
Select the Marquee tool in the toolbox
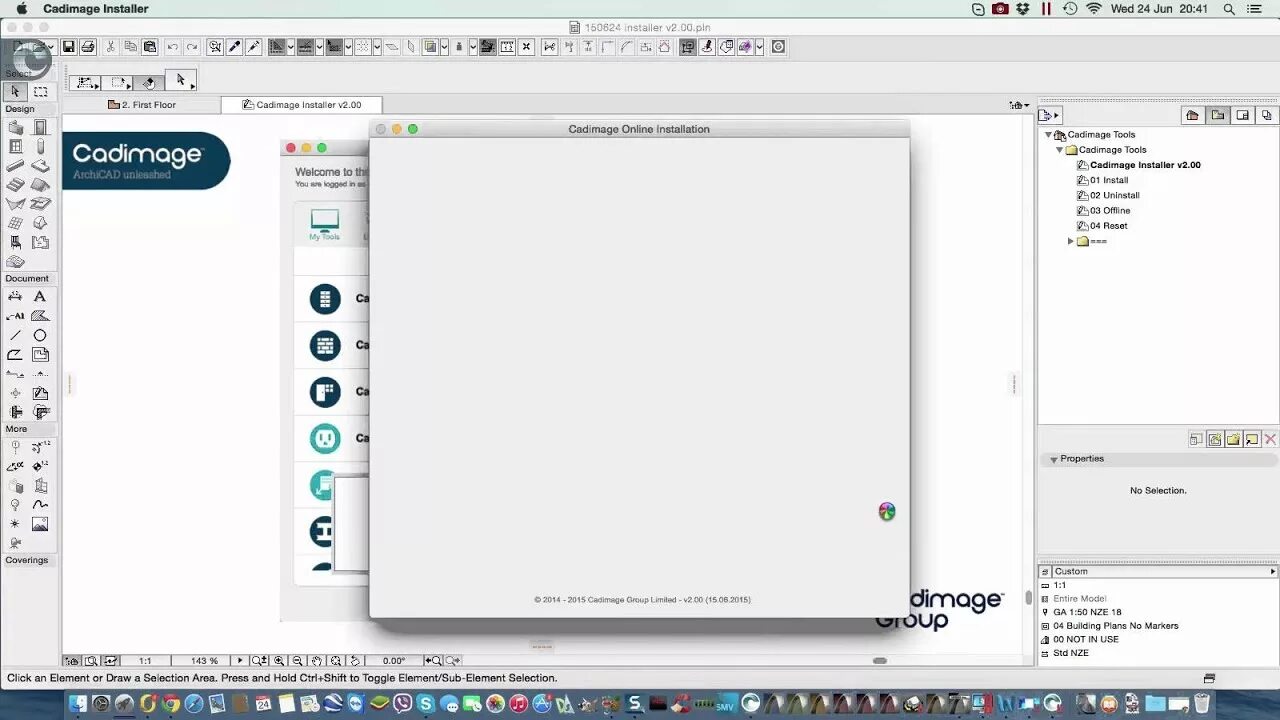pyautogui.click(x=40, y=91)
